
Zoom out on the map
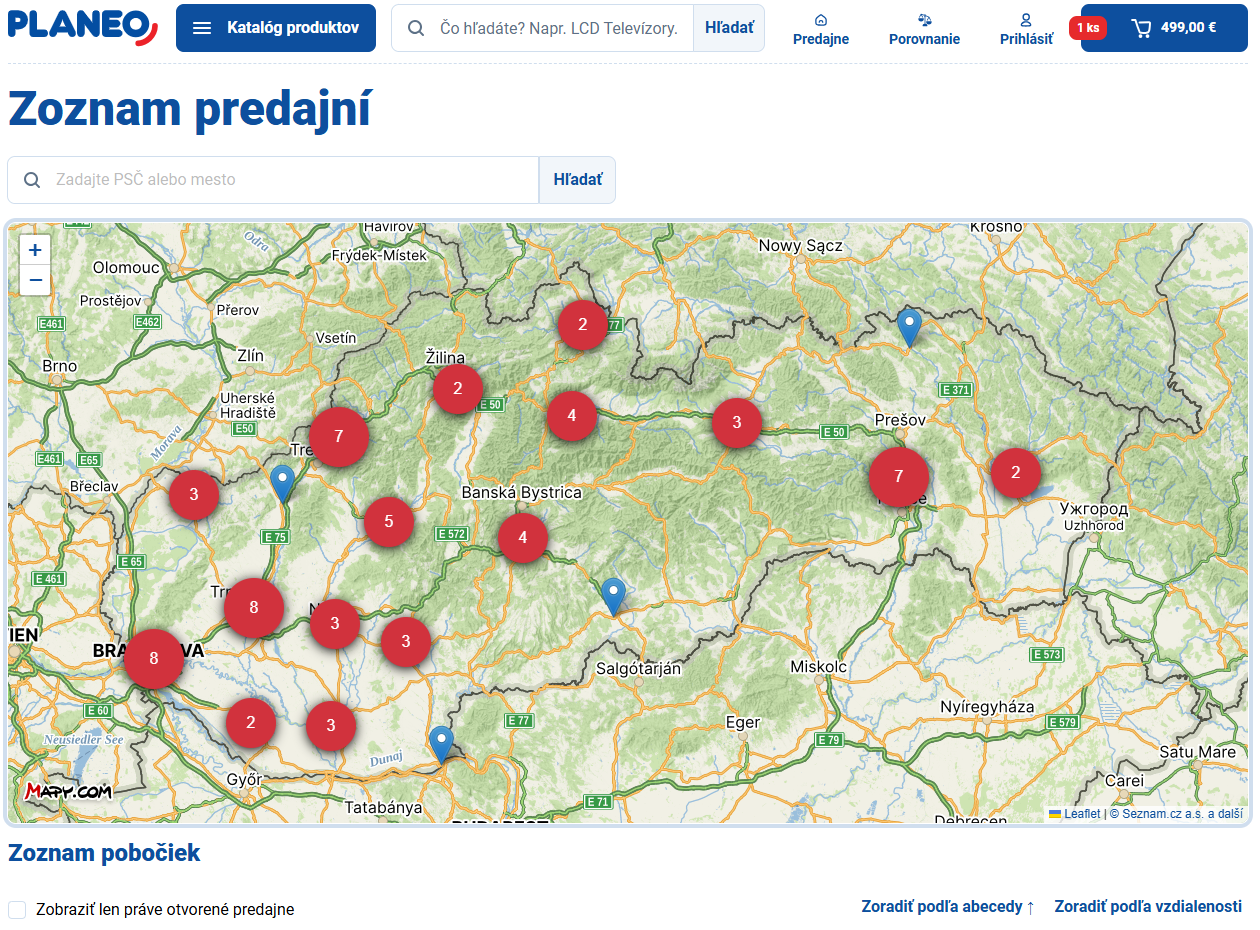[35, 280]
